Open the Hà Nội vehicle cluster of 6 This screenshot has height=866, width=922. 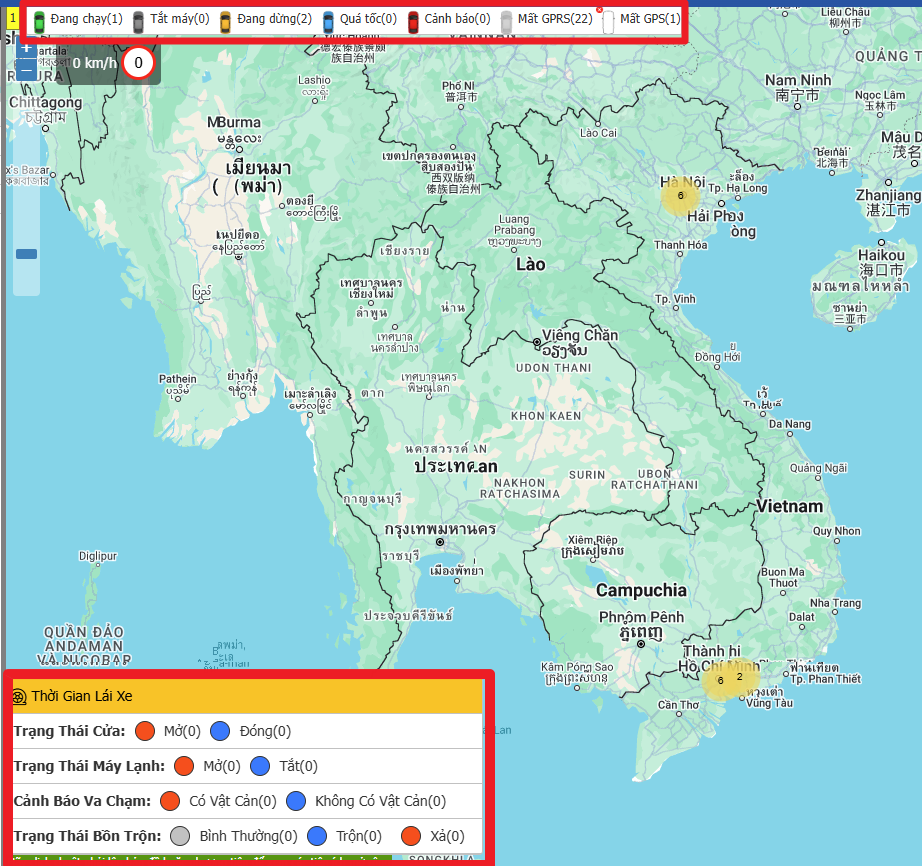tap(680, 196)
